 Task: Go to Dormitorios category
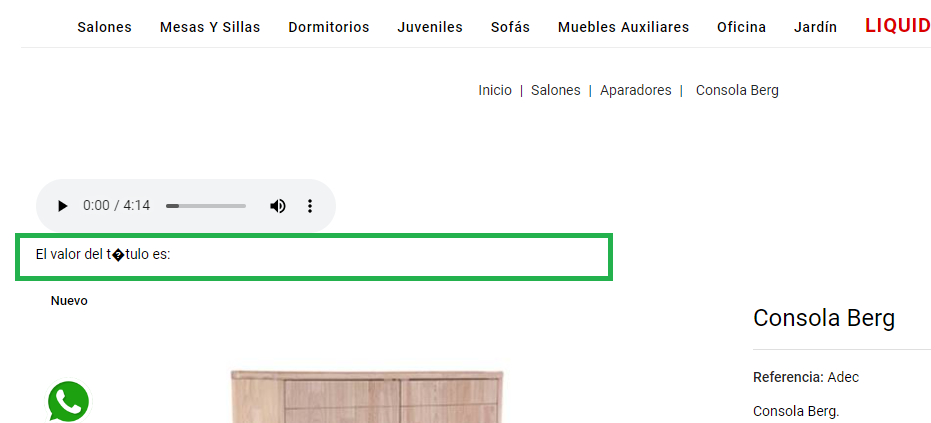pos(329,27)
